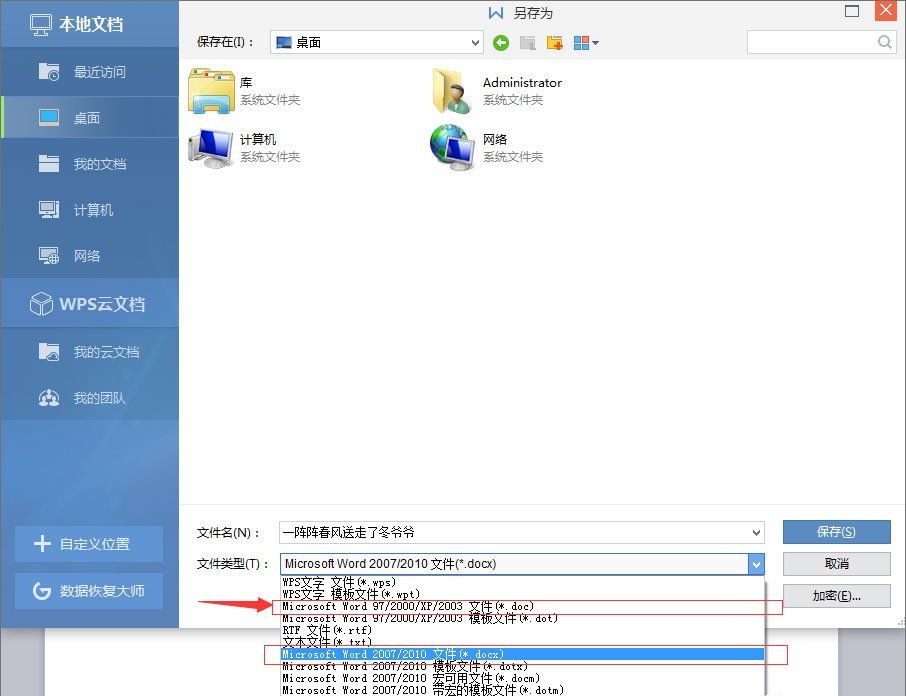Click the green back navigation arrow
This screenshot has width=906, height=696.
coord(500,42)
